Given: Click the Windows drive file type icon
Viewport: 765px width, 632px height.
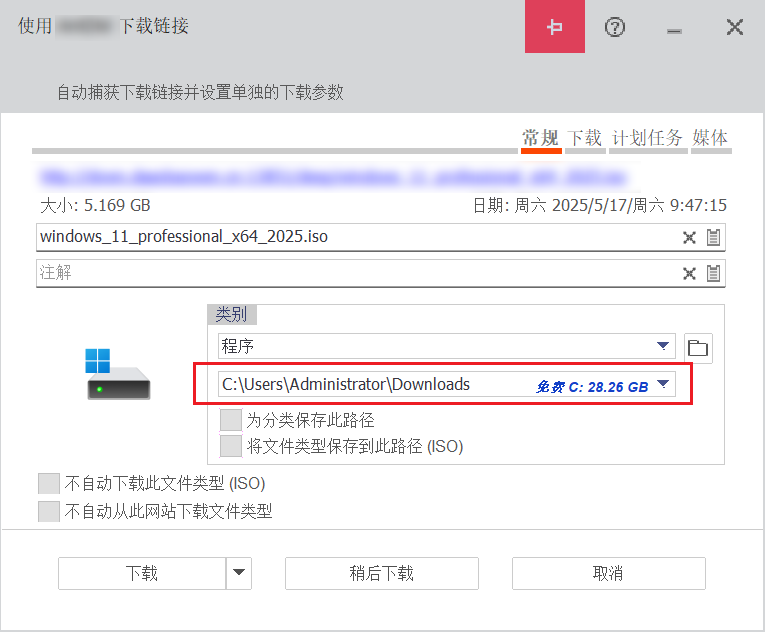Looking at the screenshot, I should [118, 374].
